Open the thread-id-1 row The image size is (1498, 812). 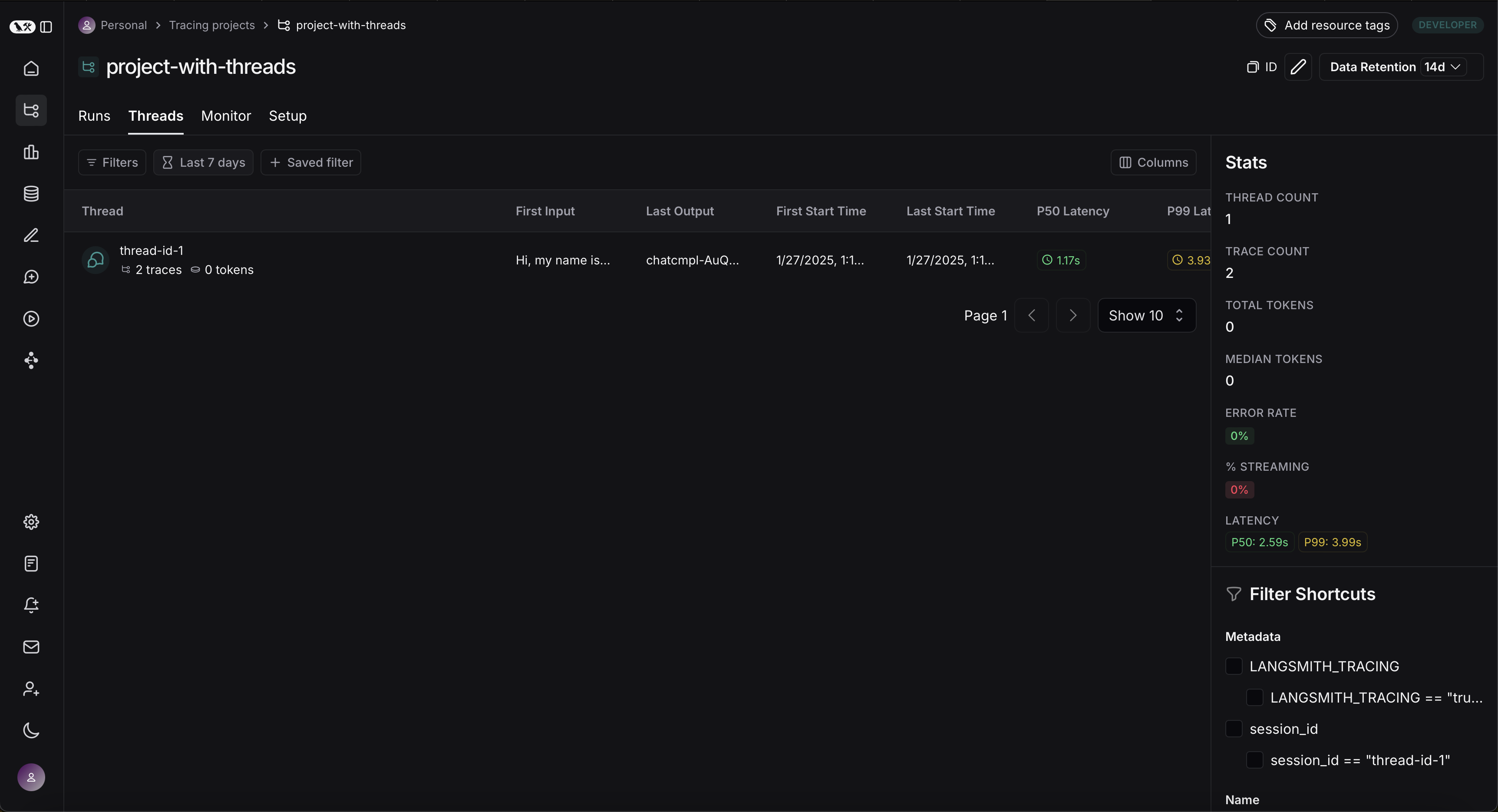pyautogui.click(x=151, y=251)
